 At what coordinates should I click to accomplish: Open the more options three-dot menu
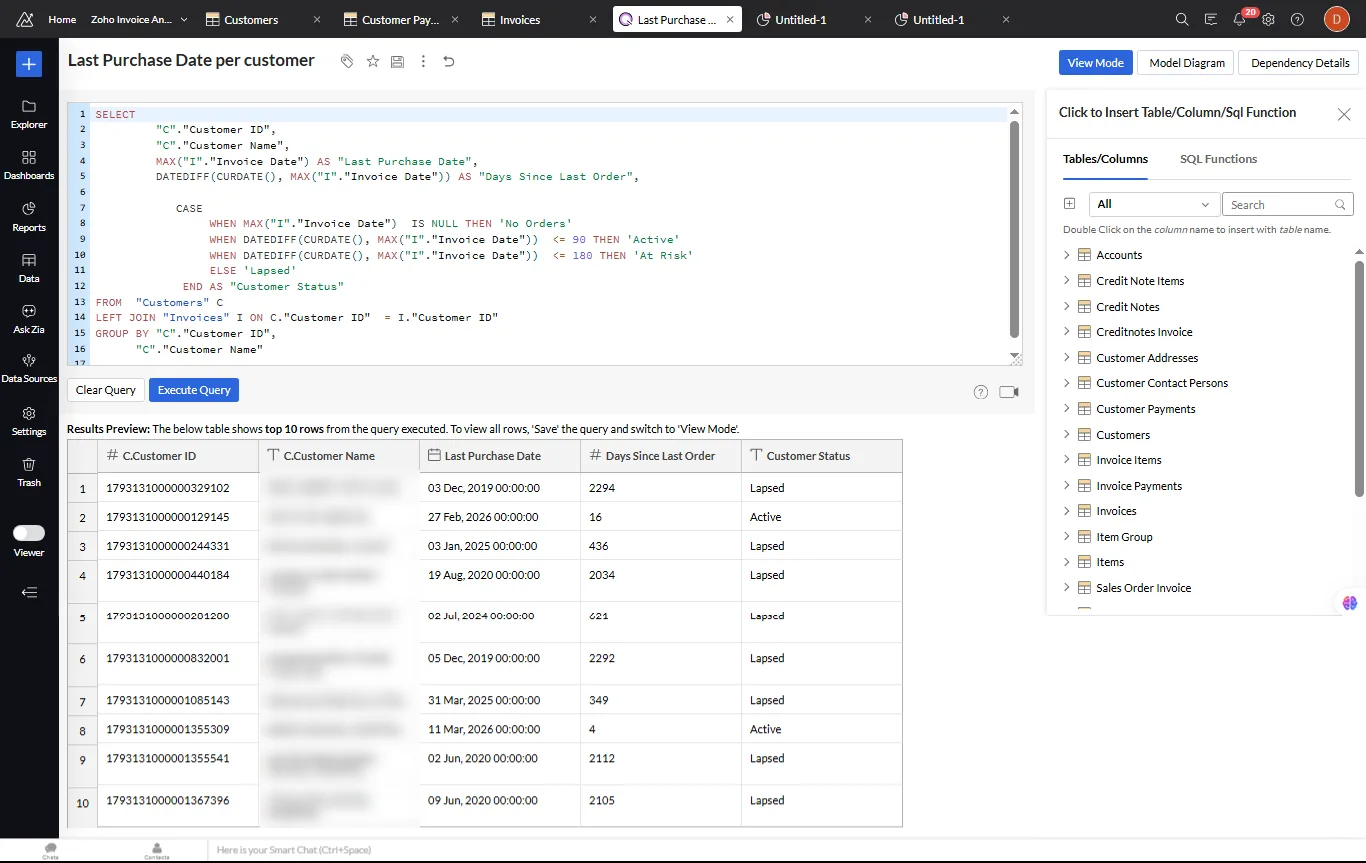(423, 61)
